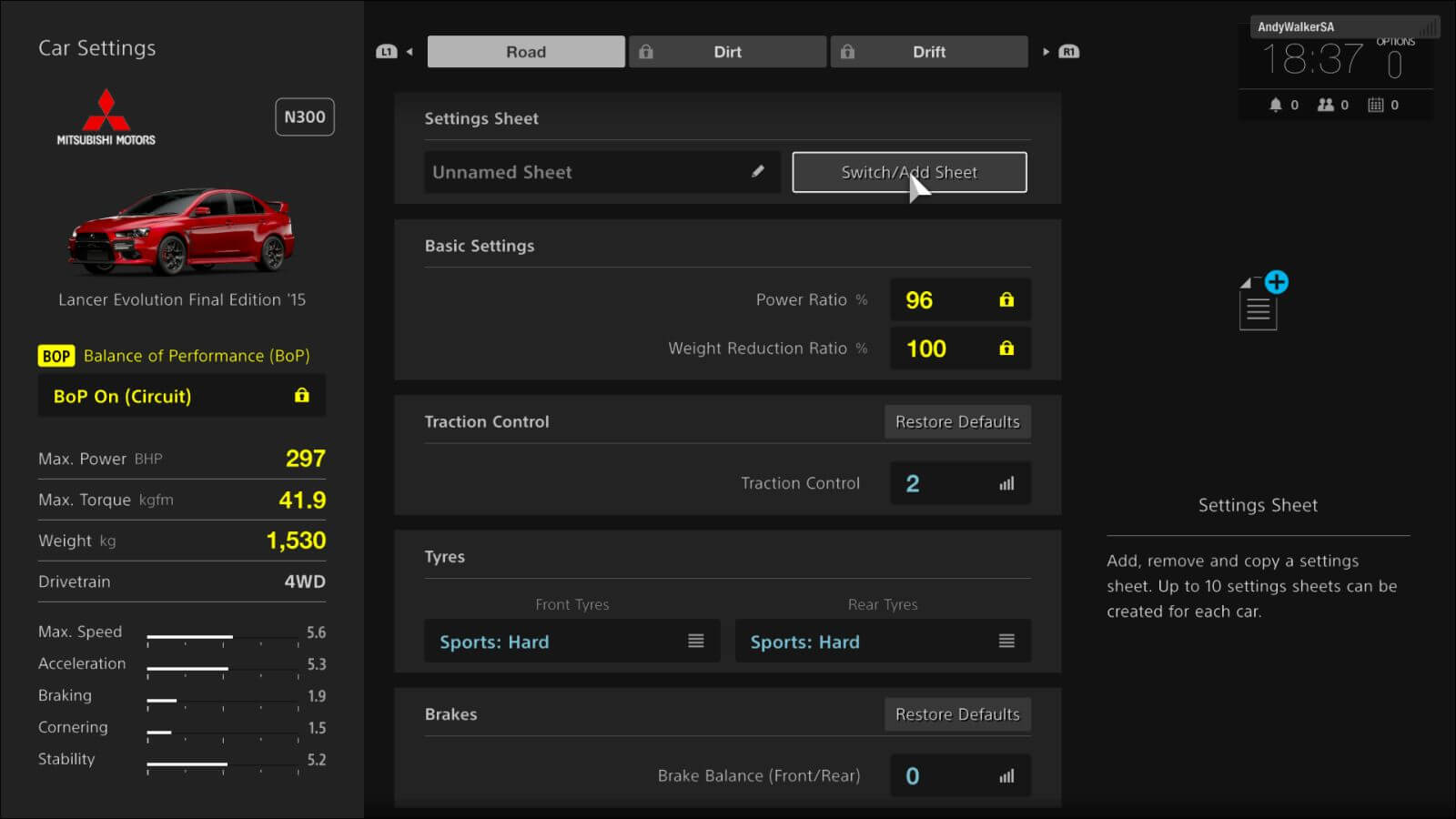The height and width of the screenshot is (819, 1456).
Task: Click the Braking rating 1.9
Action: [x=316, y=696]
